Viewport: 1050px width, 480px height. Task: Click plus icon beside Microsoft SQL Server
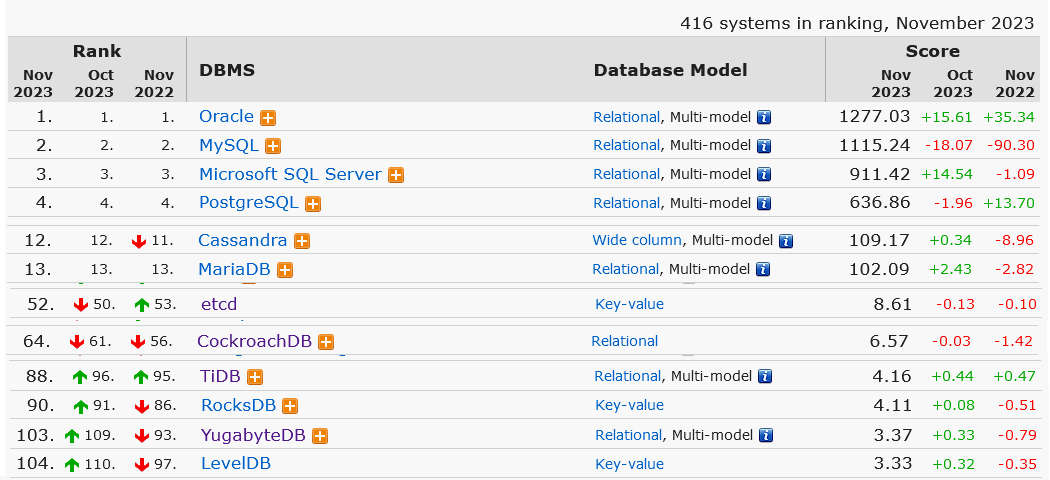click(x=396, y=175)
